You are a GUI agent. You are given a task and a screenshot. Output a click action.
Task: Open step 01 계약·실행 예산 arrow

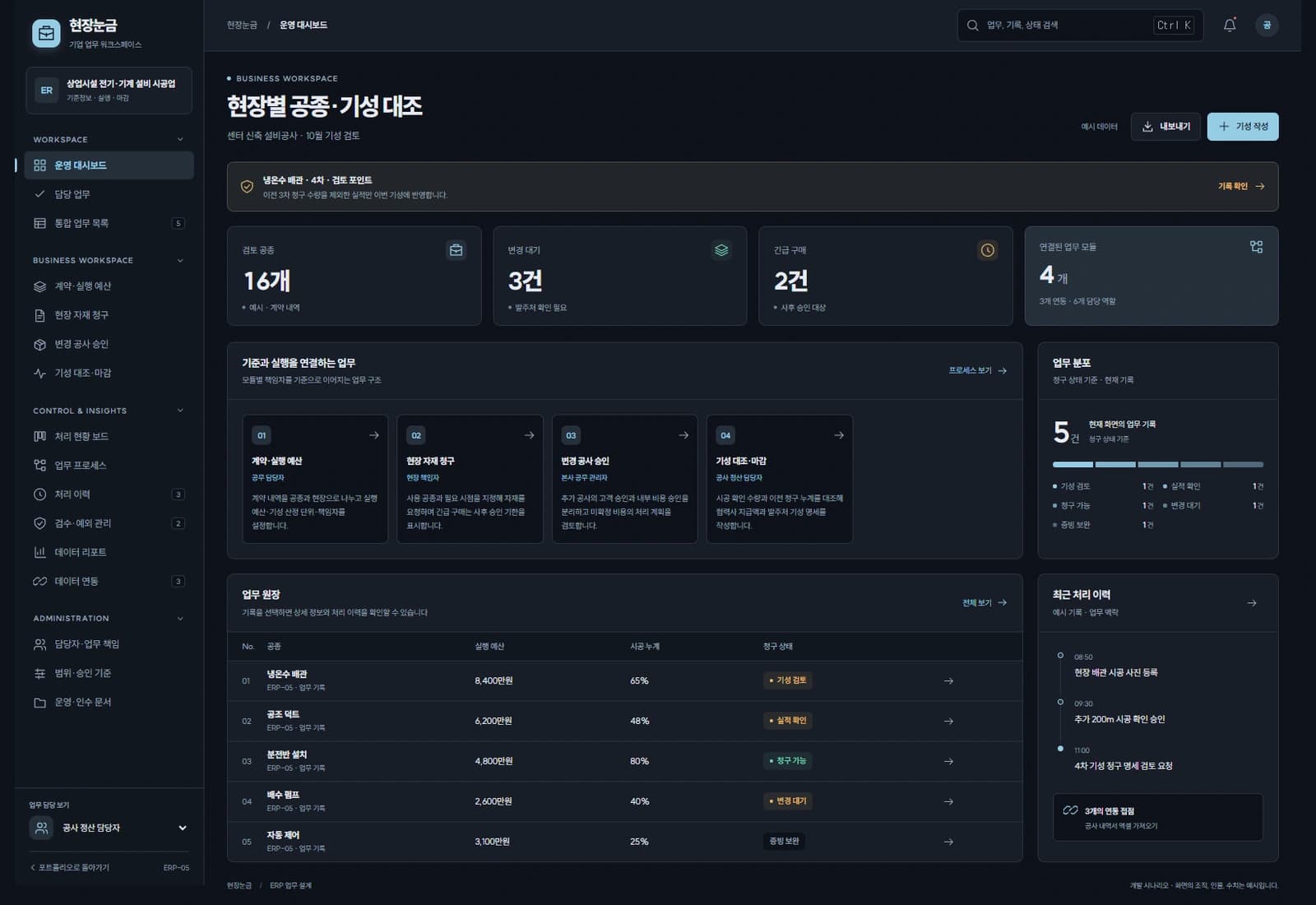[x=374, y=435]
